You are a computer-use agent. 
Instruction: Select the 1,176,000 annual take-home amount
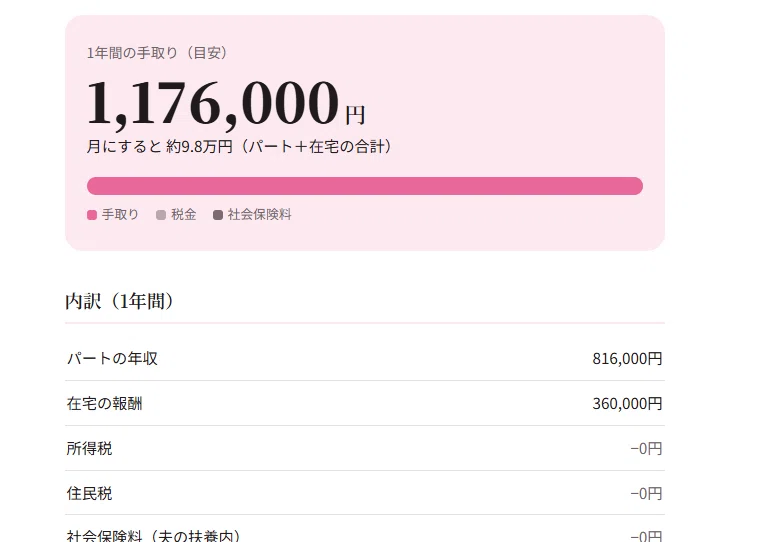point(213,103)
